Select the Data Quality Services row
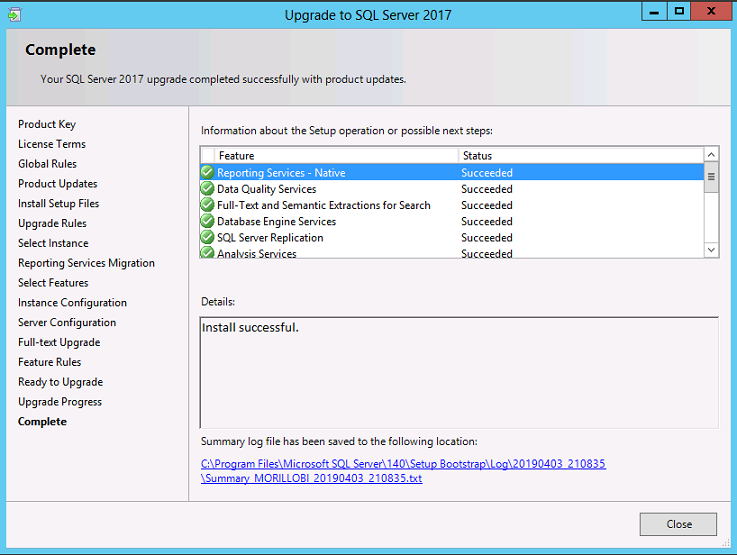Screen dimensions: 737x555 [452, 189]
